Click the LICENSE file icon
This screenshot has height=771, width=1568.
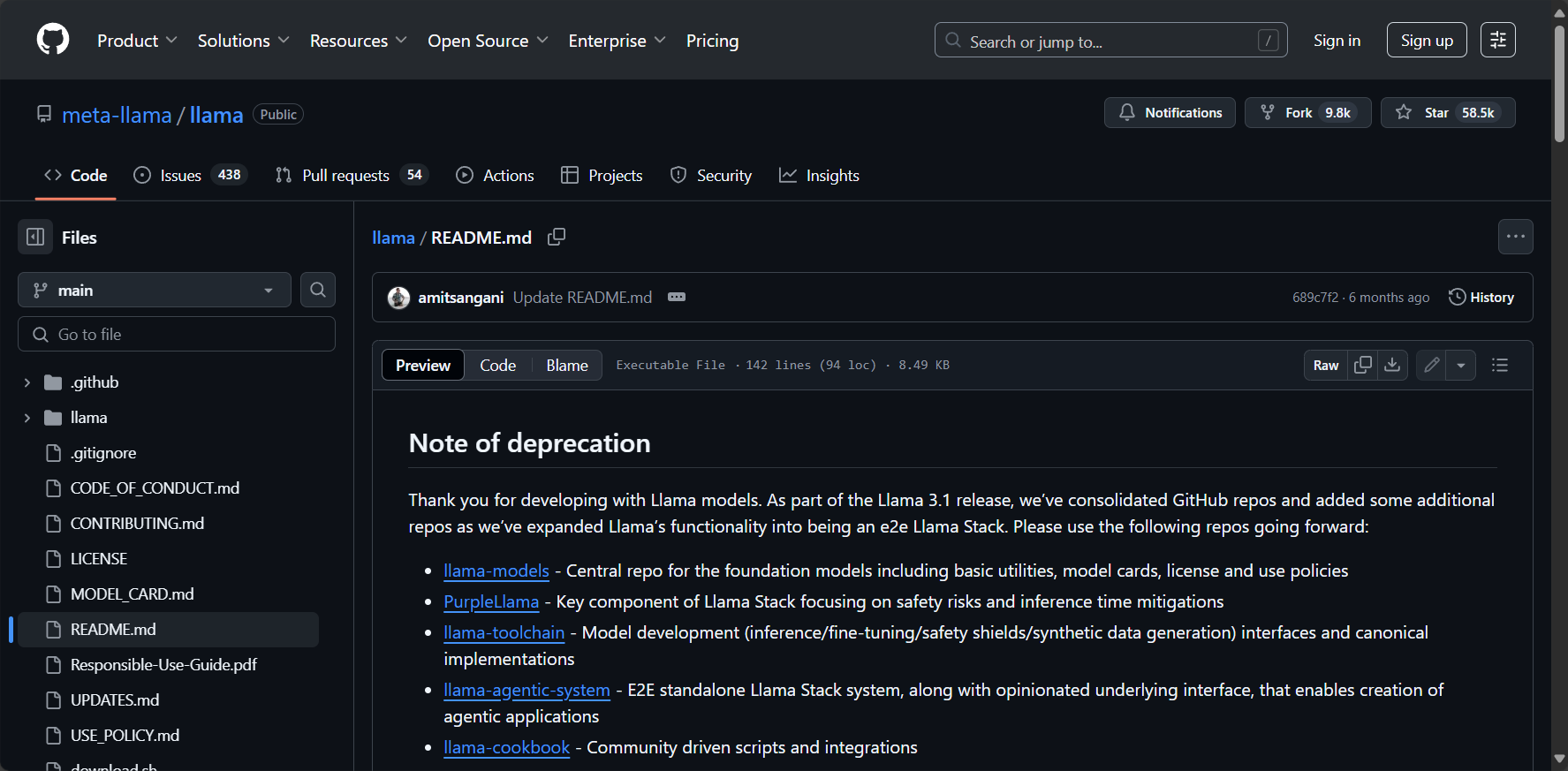coord(53,559)
